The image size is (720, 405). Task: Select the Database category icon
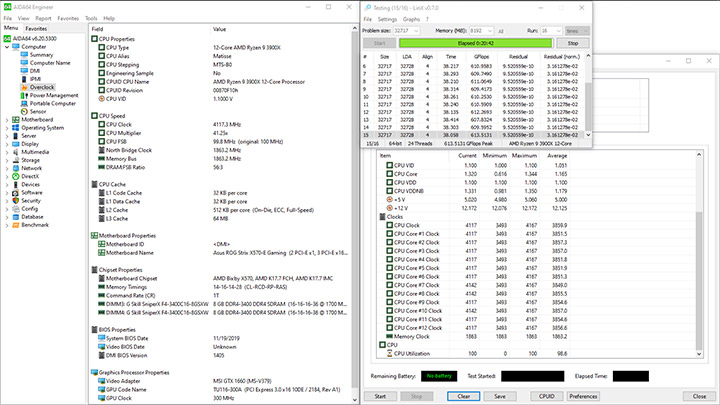point(16,217)
